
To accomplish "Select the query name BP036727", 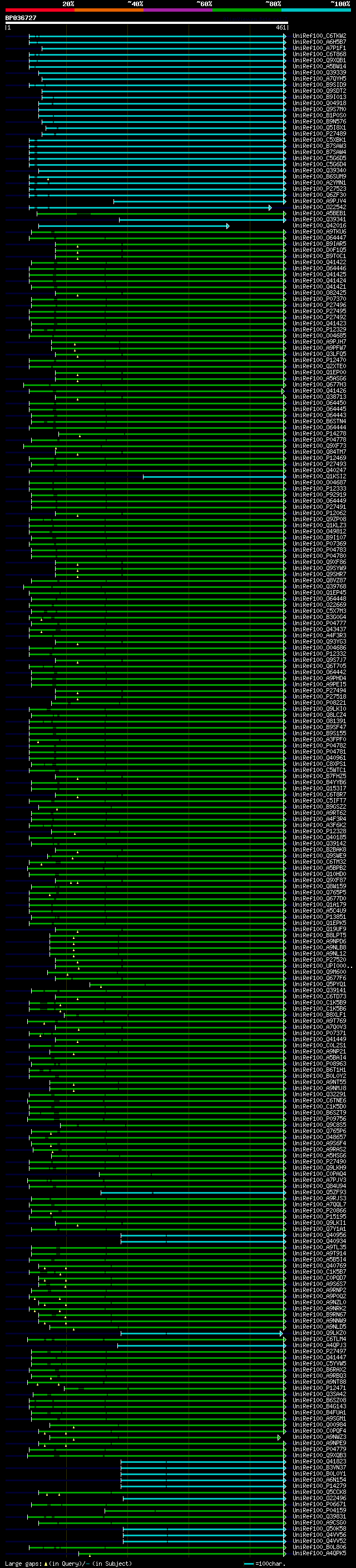I will pyautogui.click(x=21, y=18).
